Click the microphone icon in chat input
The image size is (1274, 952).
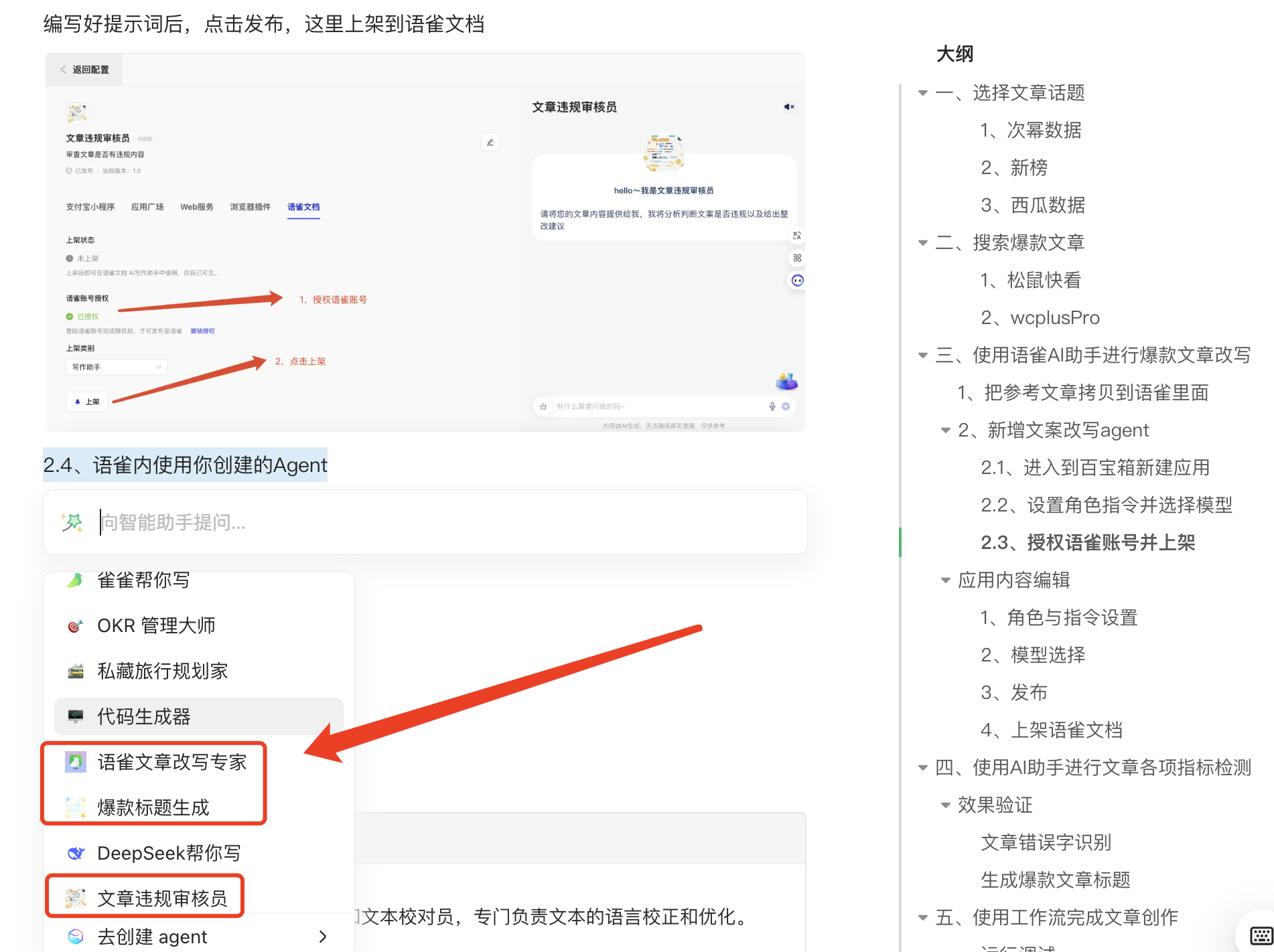click(x=772, y=406)
